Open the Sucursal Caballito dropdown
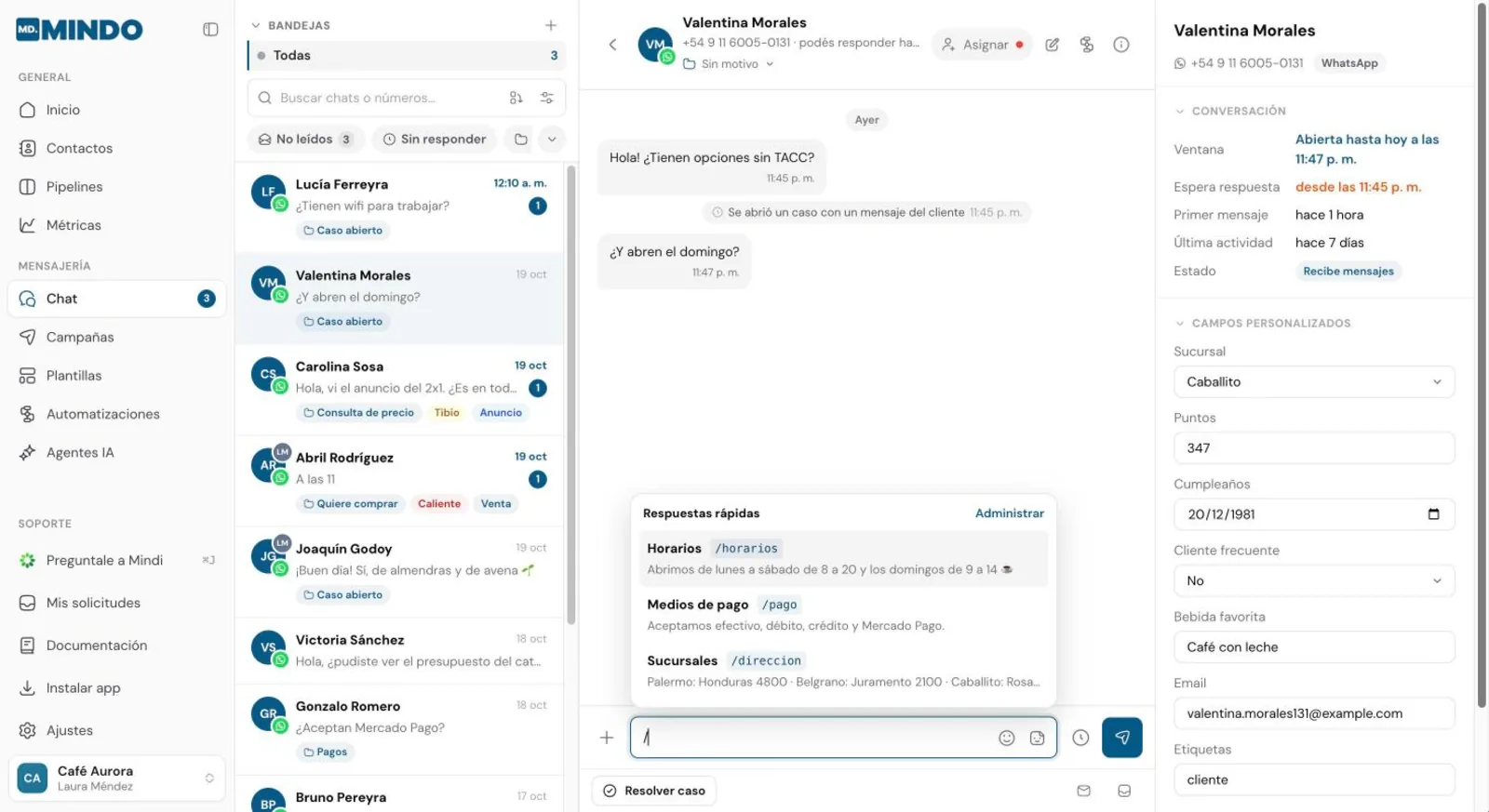Image resolution: width=1489 pixels, height=812 pixels. click(1314, 382)
